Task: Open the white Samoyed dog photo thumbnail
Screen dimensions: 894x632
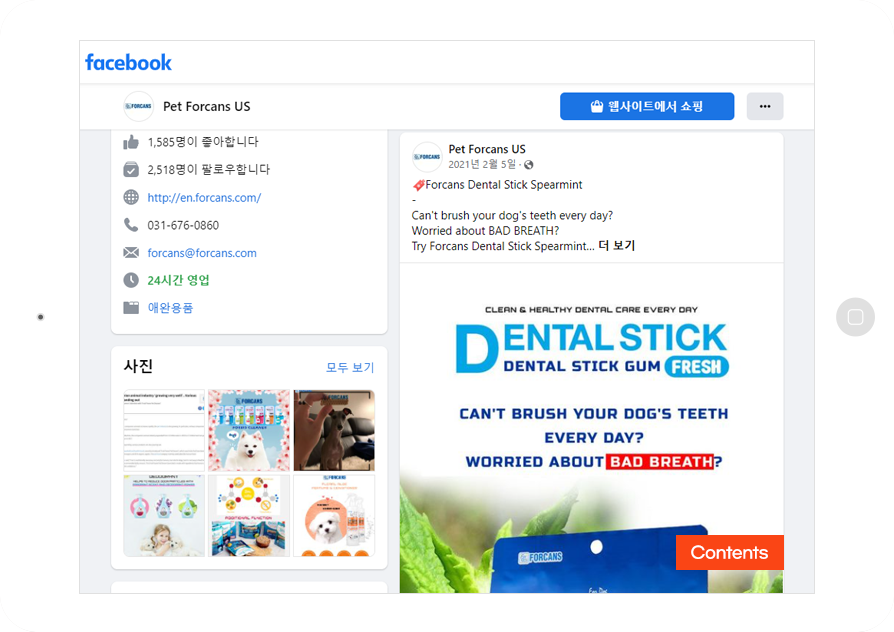Action: coord(249,430)
